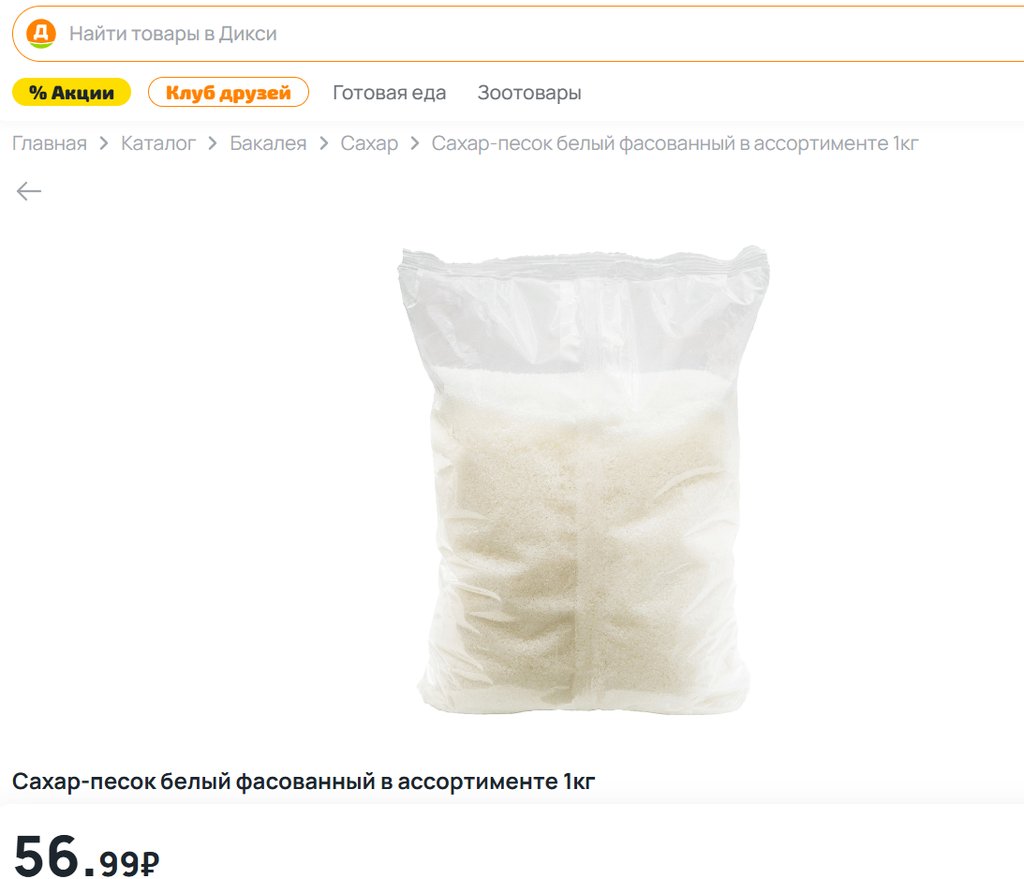Click the chevron after Бакалея breadcrumb
Viewport: 1024px width, 879px height.
tap(323, 144)
